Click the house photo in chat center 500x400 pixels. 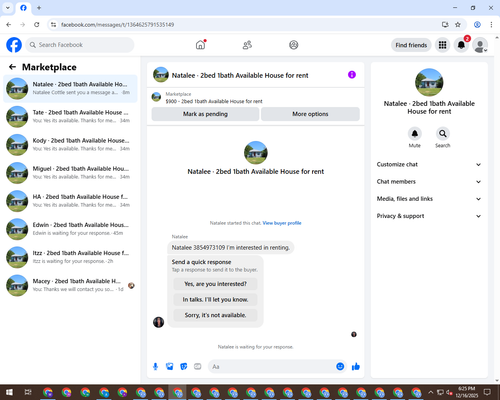256,153
